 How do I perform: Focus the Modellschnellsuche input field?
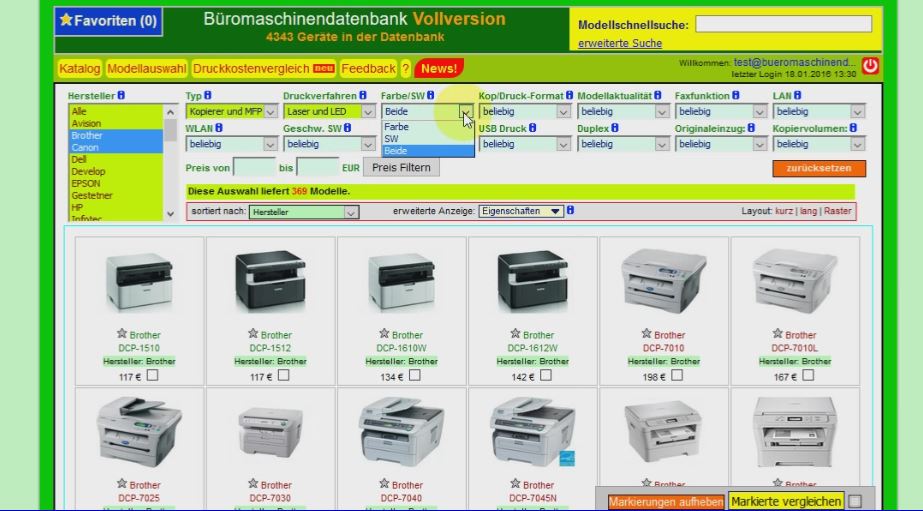783,24
